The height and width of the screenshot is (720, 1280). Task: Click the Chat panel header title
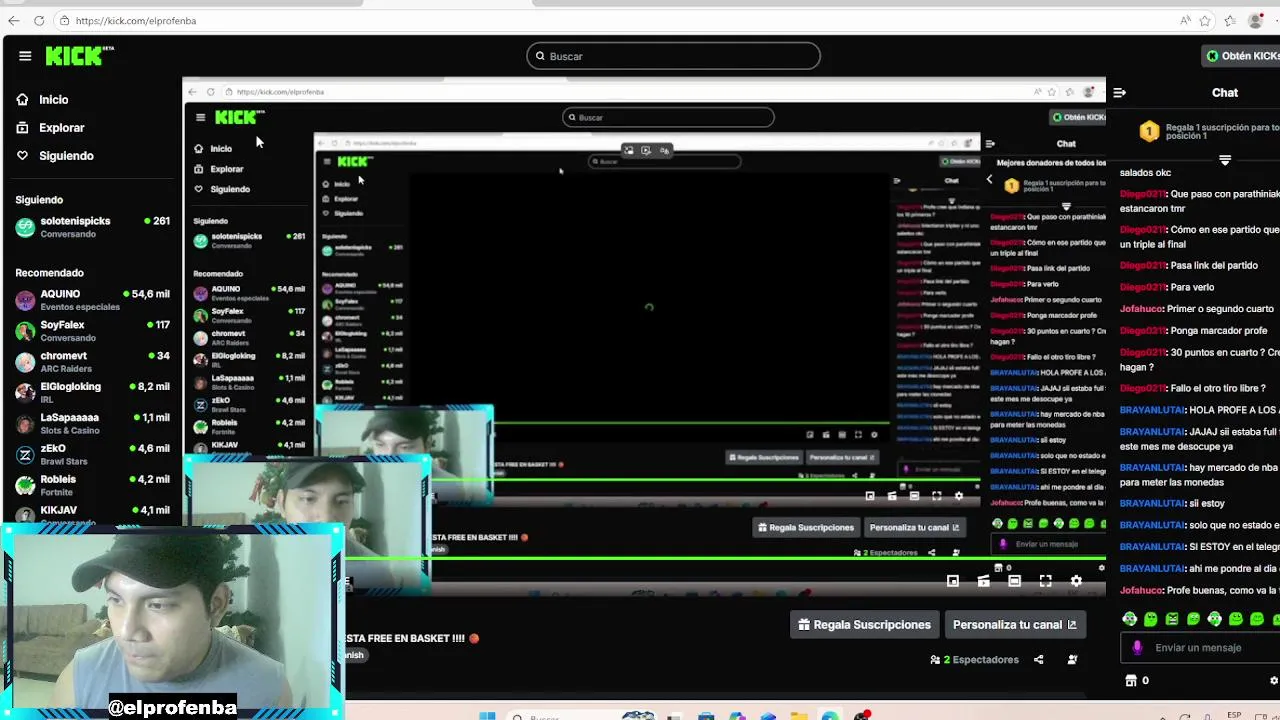tap(1225, 92)
